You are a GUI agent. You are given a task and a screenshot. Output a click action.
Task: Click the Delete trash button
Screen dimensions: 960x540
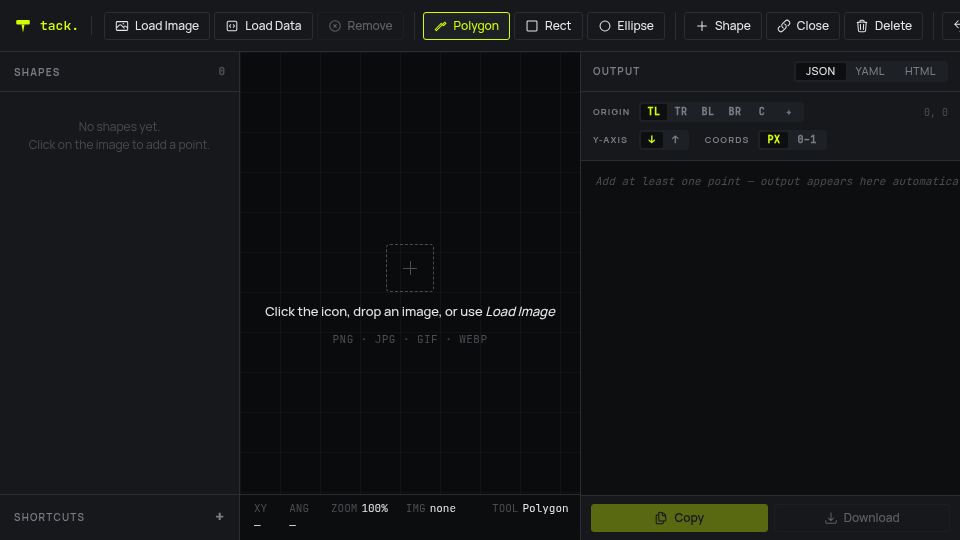coord(883,26)
